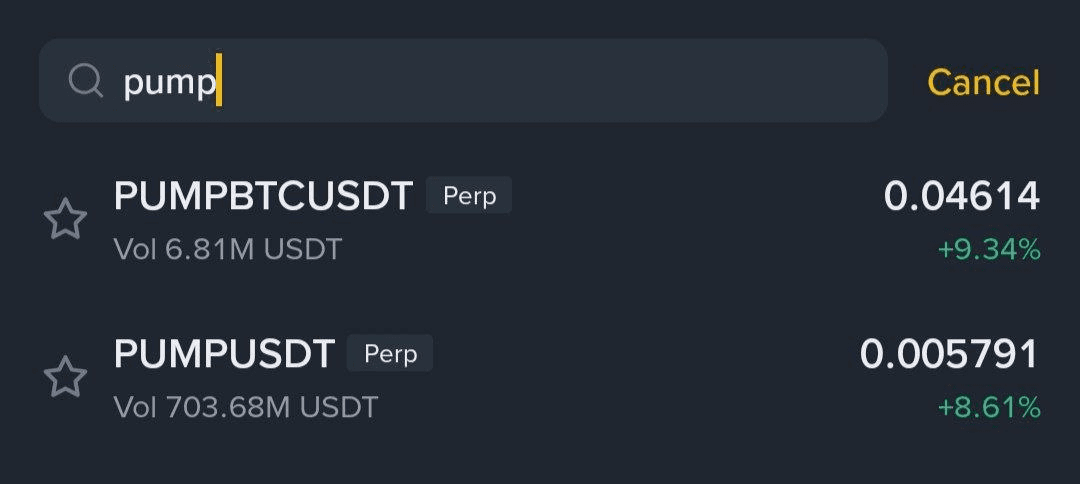Viewport: 1080px width, 484px height.
Task: Tap the Perp badge beside PUMPUSDT
Action: 390,353
